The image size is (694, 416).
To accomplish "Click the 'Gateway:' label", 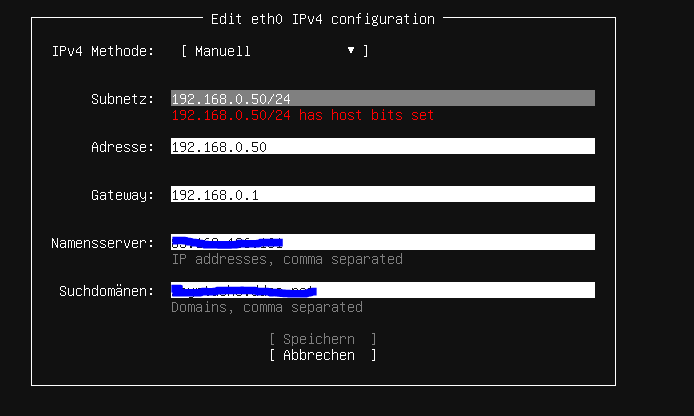I will pyautogui.click(x=123, y=195).
